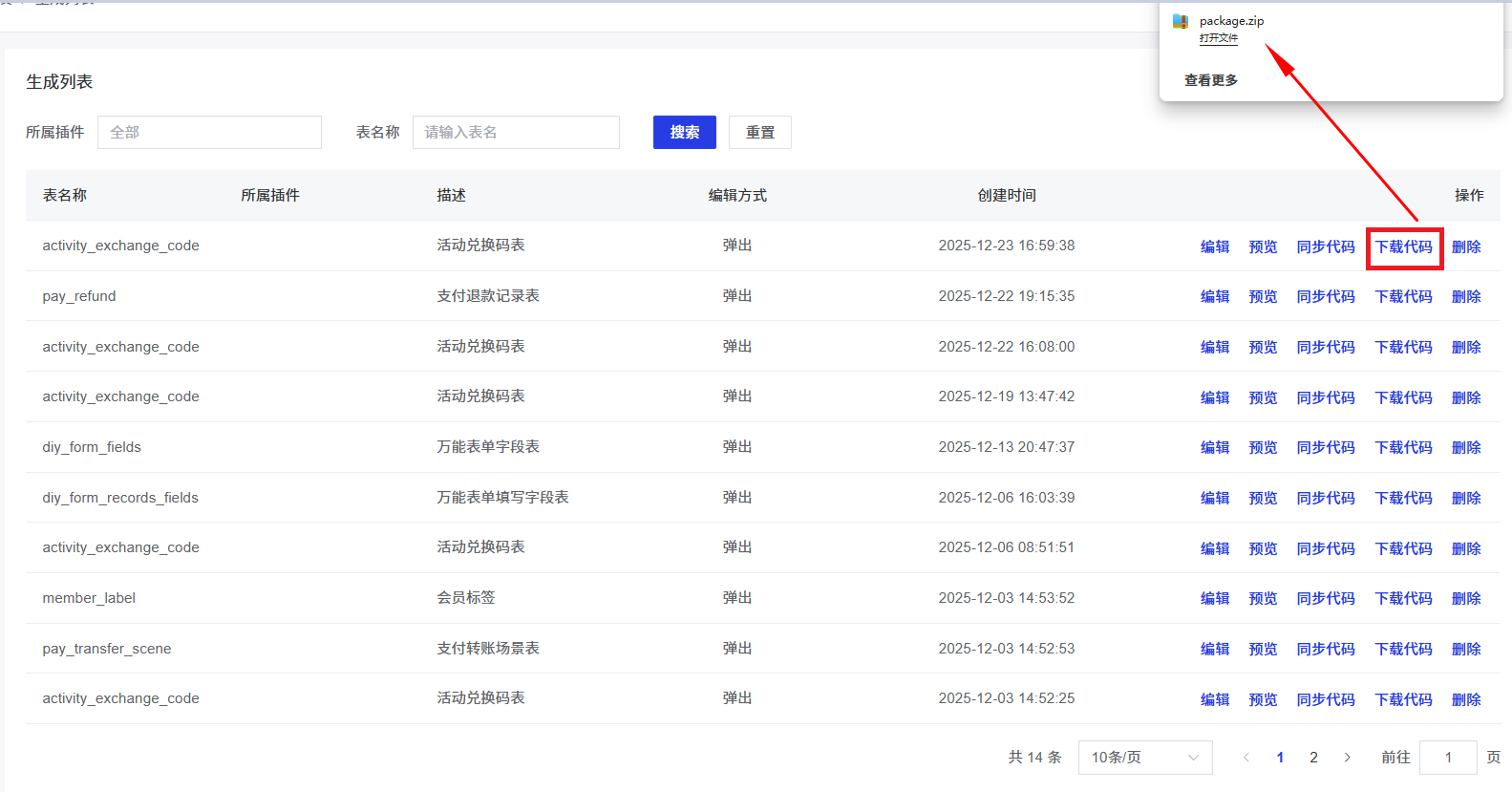Download code for diy_form_records_fields row
This screenshot has width=1512, height=792.
click(1403, 499)
